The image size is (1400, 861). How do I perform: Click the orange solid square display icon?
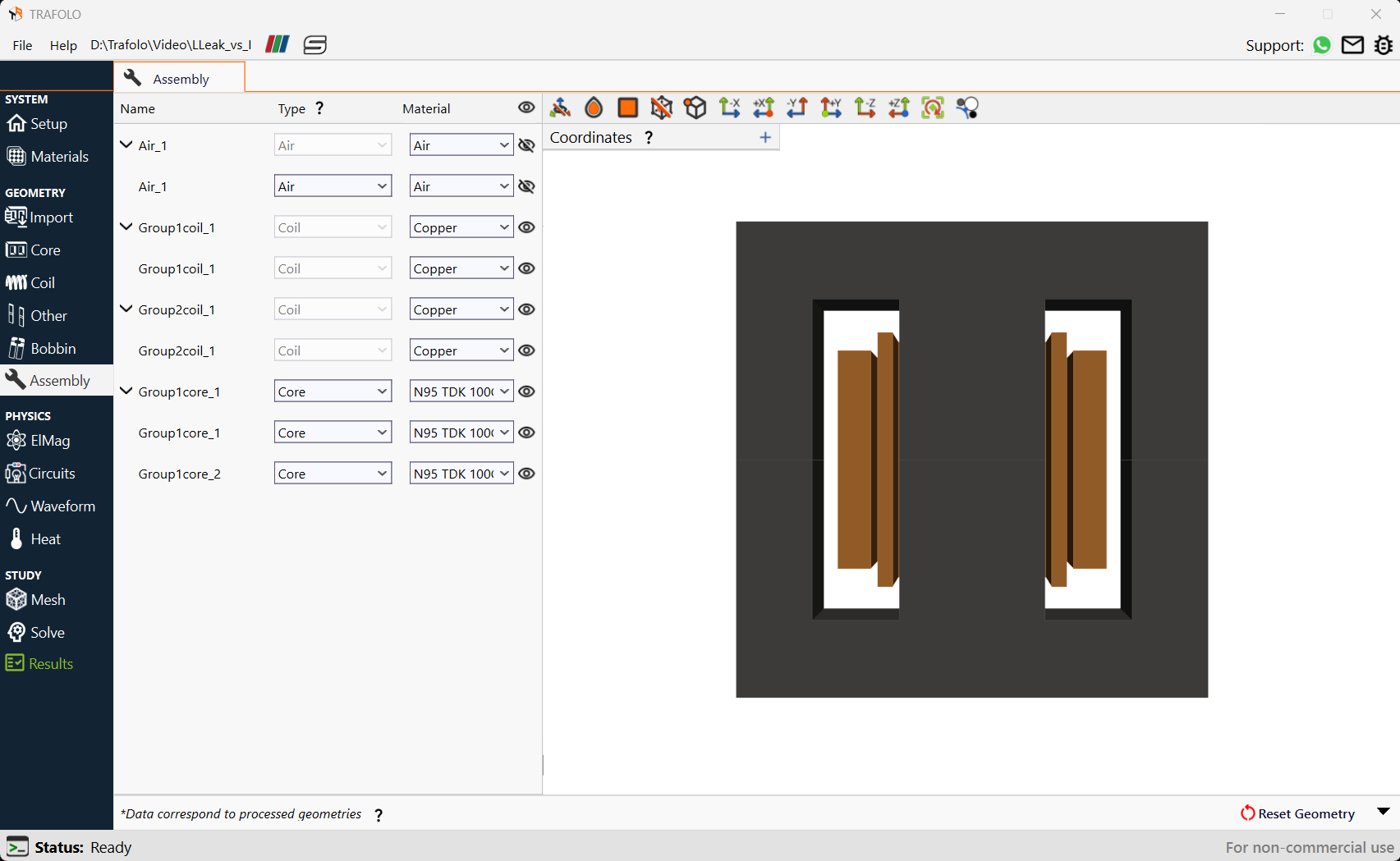pos(627,108)
